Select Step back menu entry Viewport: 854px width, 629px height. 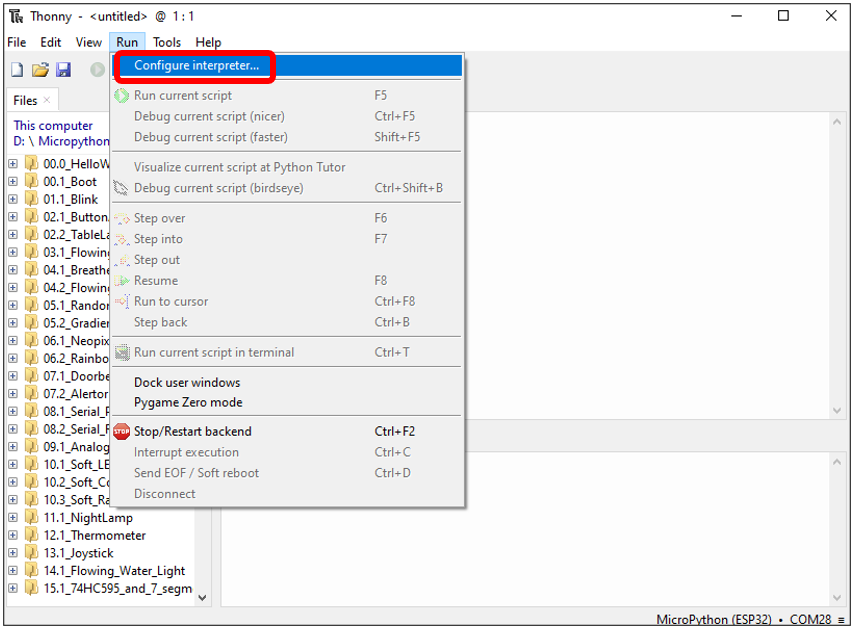tap(288, 322)
